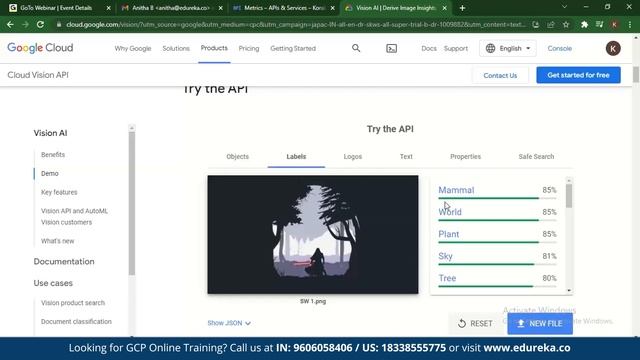
Task: Click the Tree label result
Action: pos(447,278)
